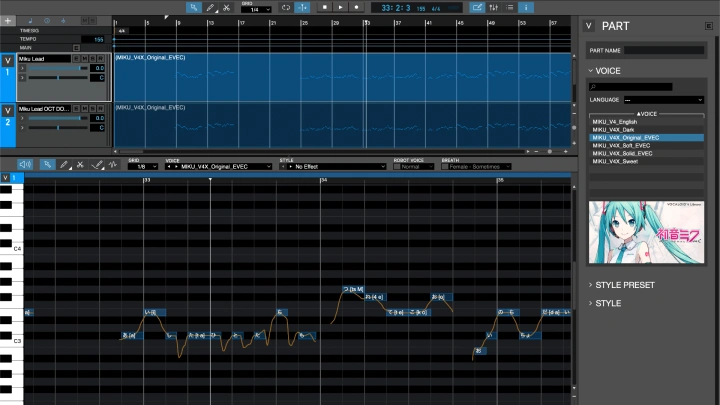720x405 pixels.
Task: Click the metronome icon above track list
Action: 63,21
